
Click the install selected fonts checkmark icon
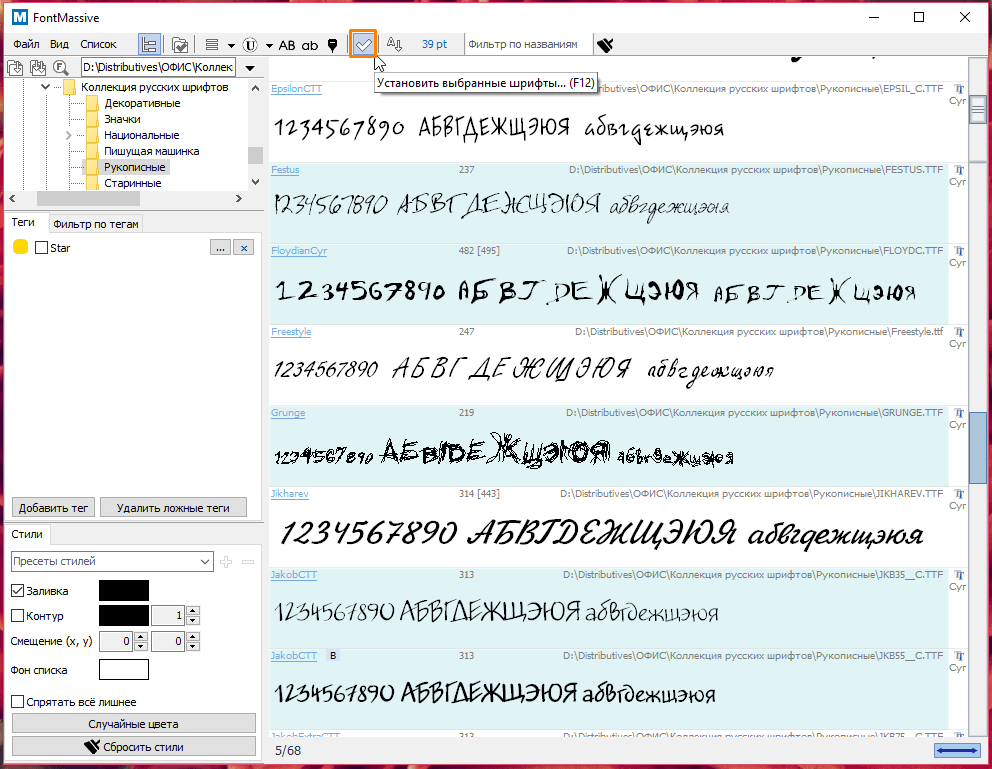click(x=364, y=45)
